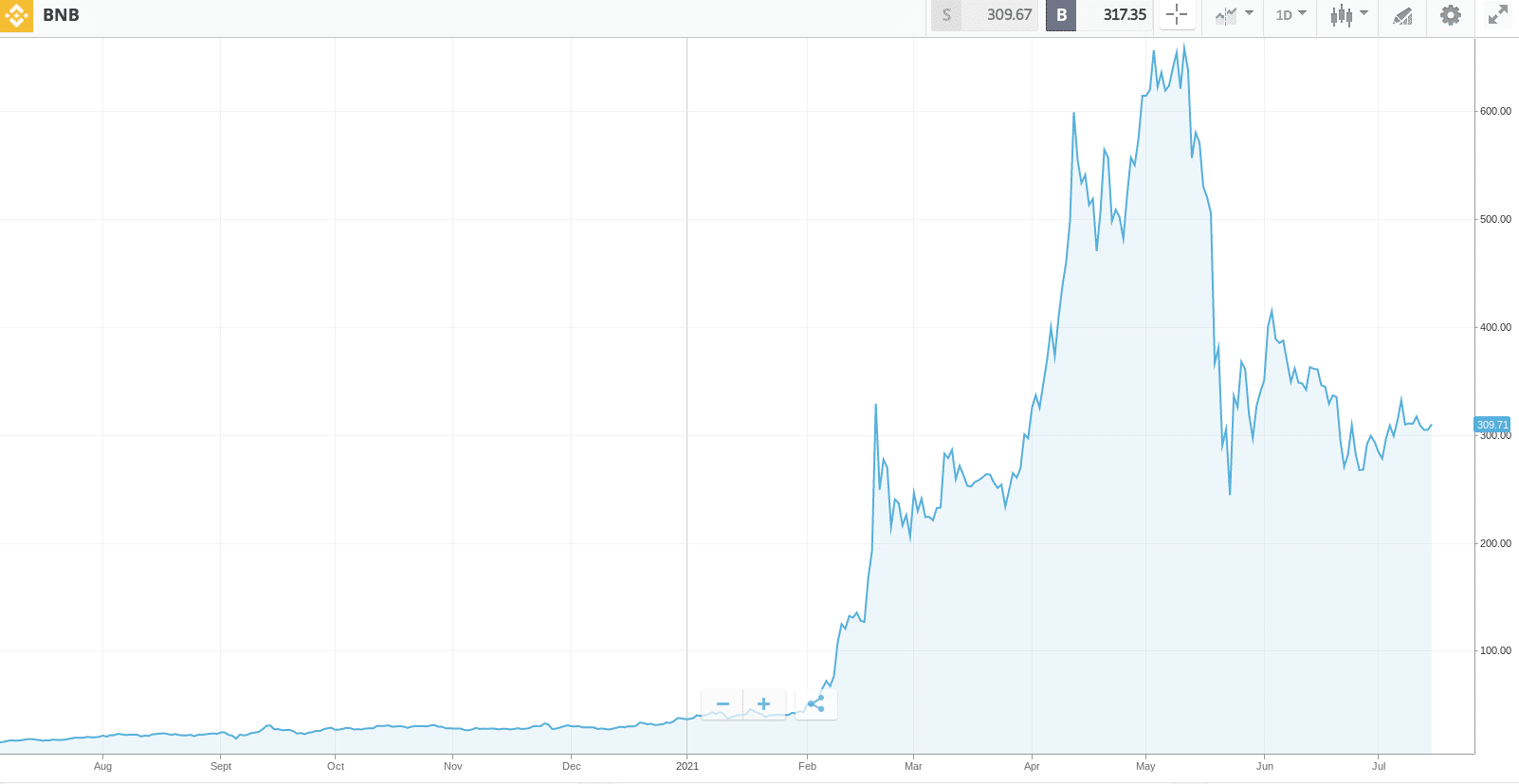The height and width of the screenshot is (784, 1519).
Task: Expand chart to full screen
Action: 1498,15
